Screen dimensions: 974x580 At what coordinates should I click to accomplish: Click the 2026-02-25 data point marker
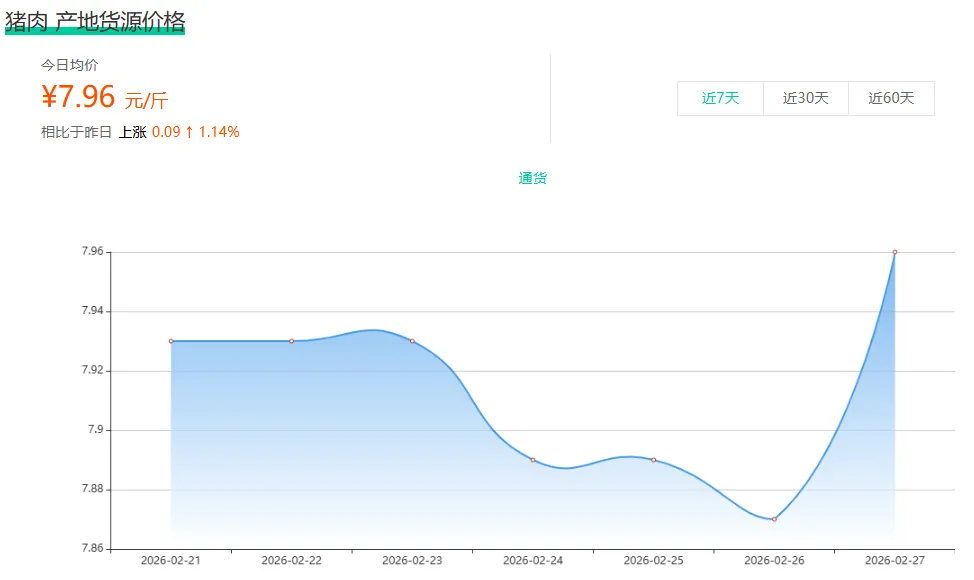pyautogui.click(x=654, y=460)
